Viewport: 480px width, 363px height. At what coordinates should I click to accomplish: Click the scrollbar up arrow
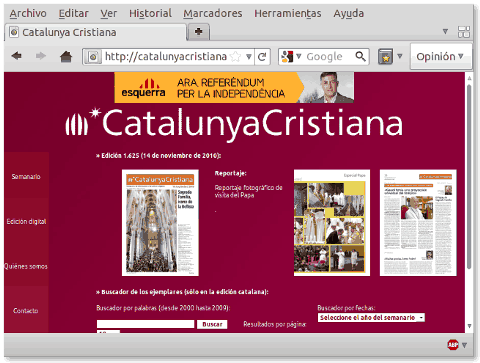pyautogui.click(x=469, y=78)
